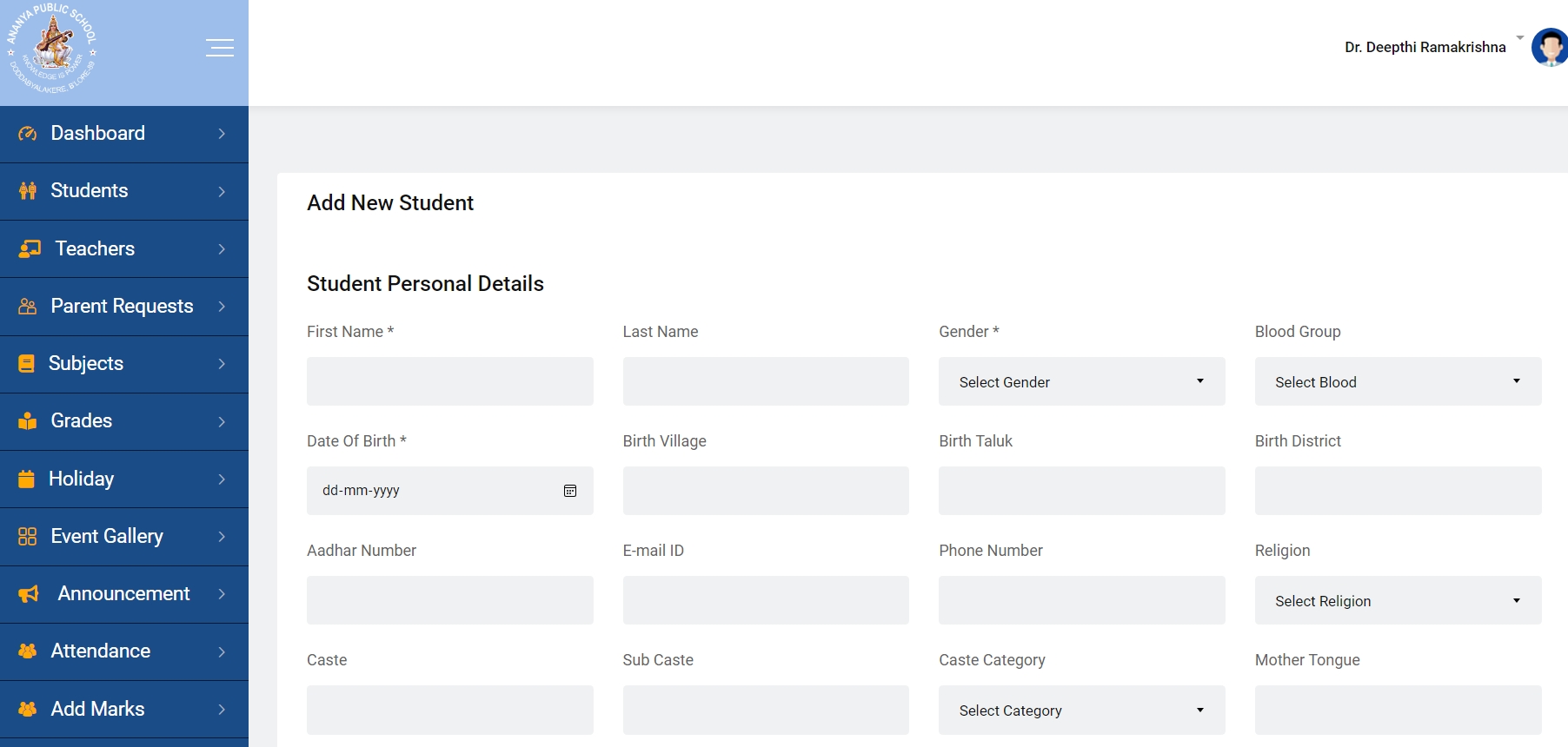
Task: Focus the First Name input field
Action: point(449,381)
